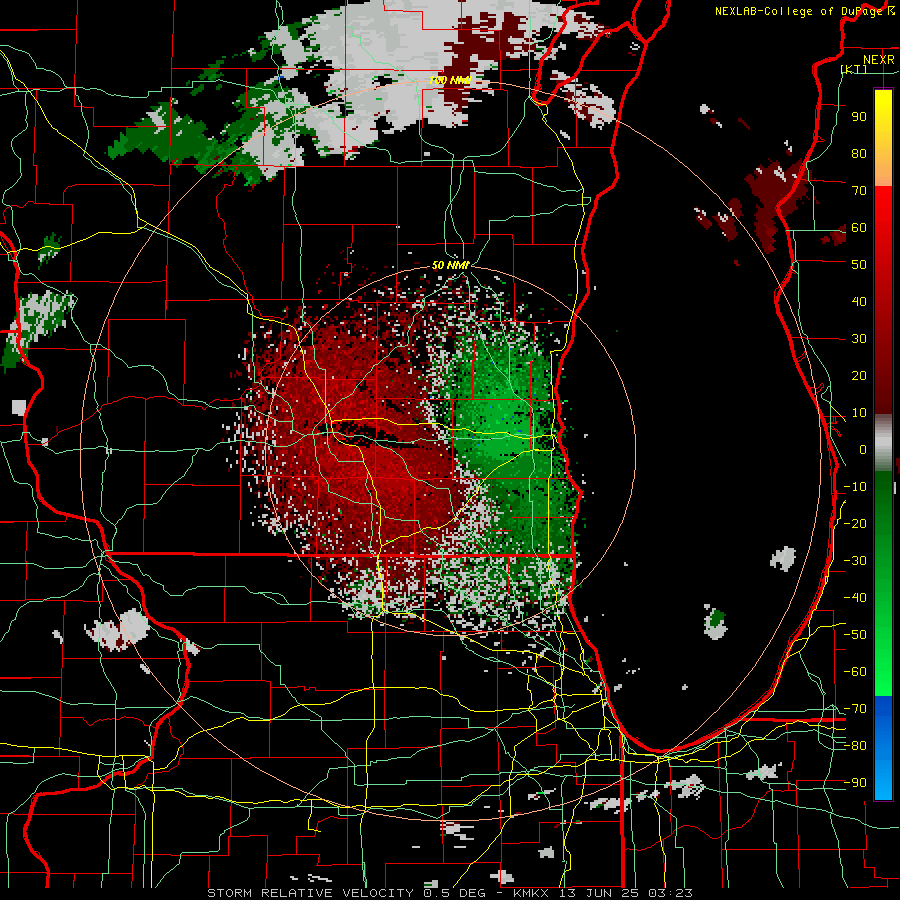
Task: Click the positive 80 value on velocity scale
Action: pyautogui.click(x=859, y=154)
